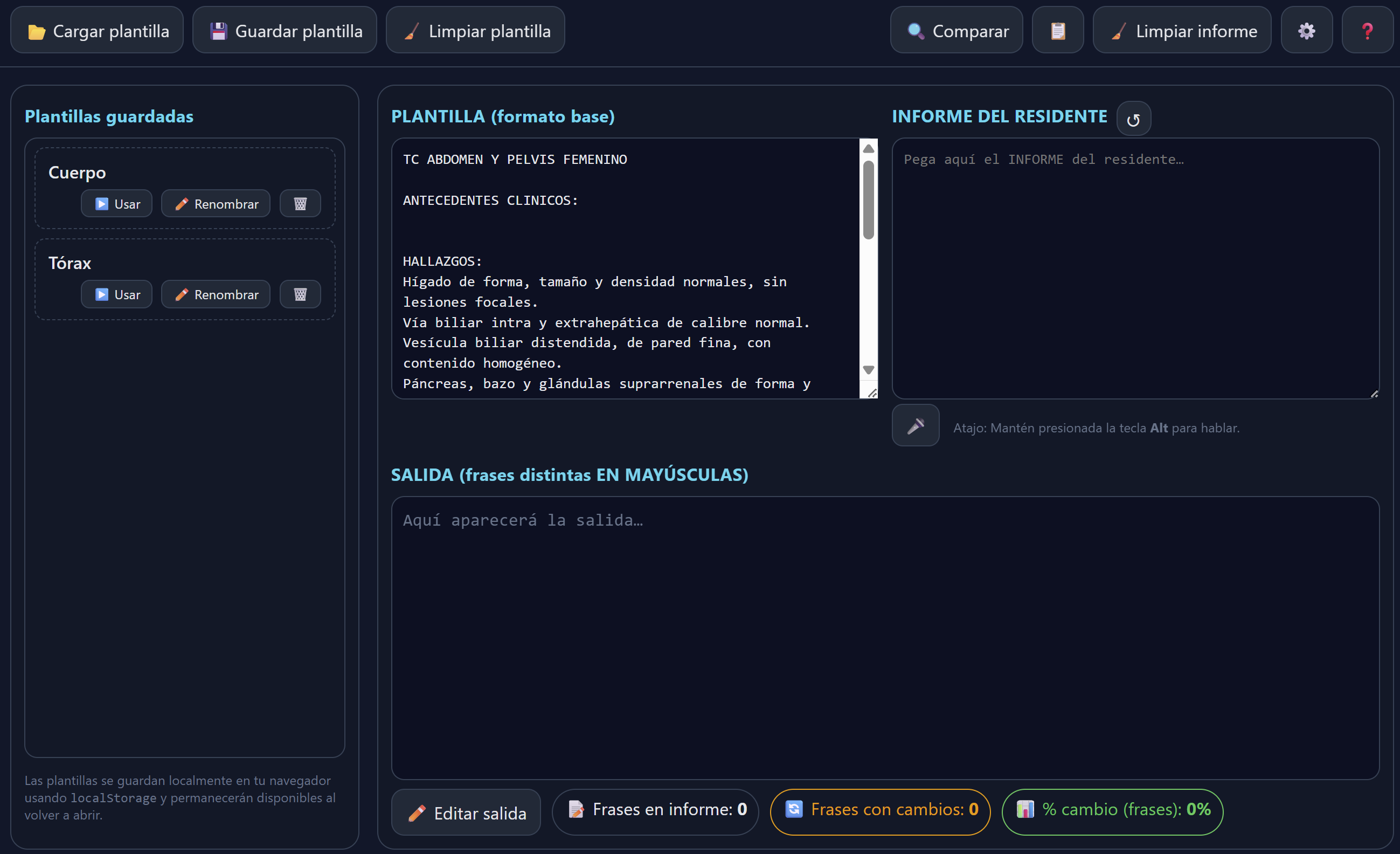Open help via red question mark

1367,31
